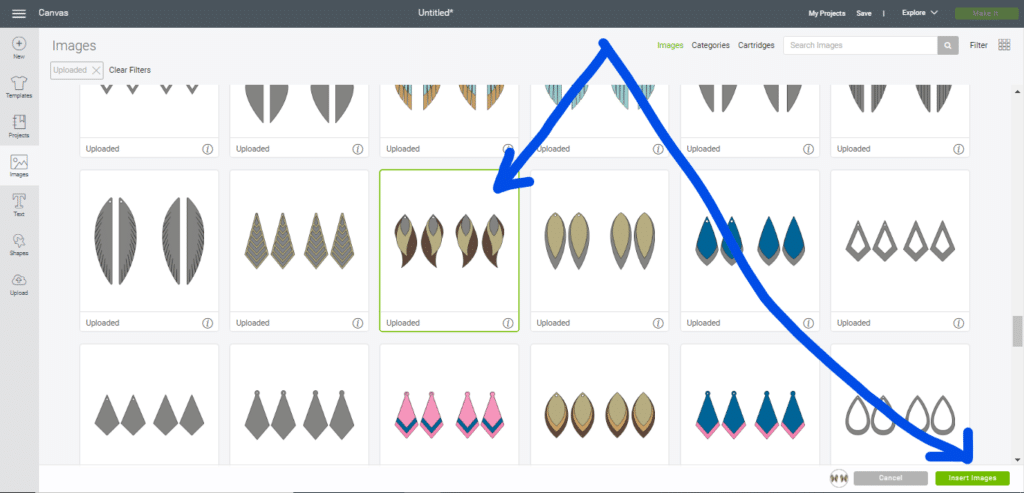Show info for gray half-leaf earrings top row

[x=358, y=149]
